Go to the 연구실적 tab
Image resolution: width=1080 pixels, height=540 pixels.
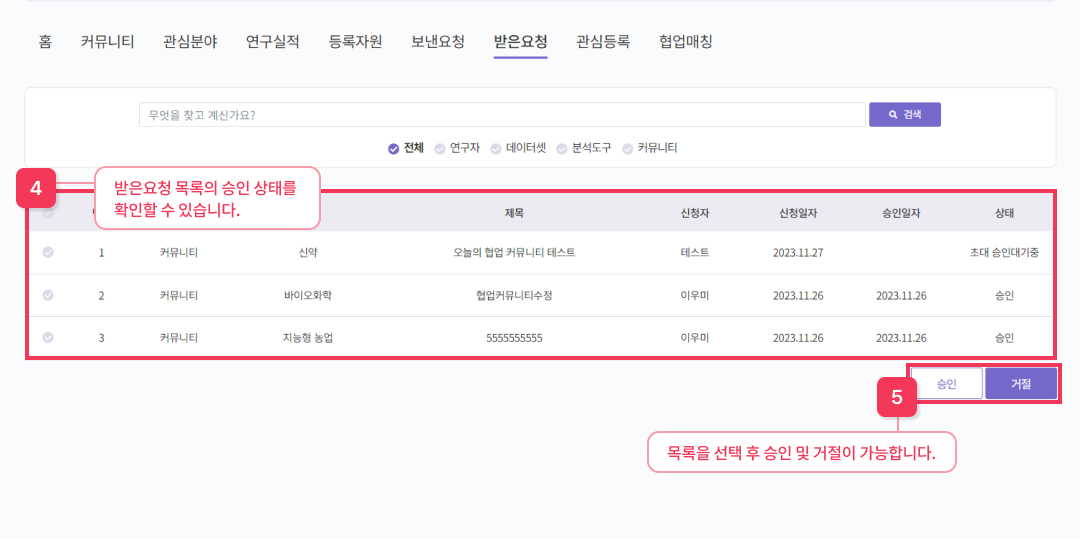[x=273, y=41]
